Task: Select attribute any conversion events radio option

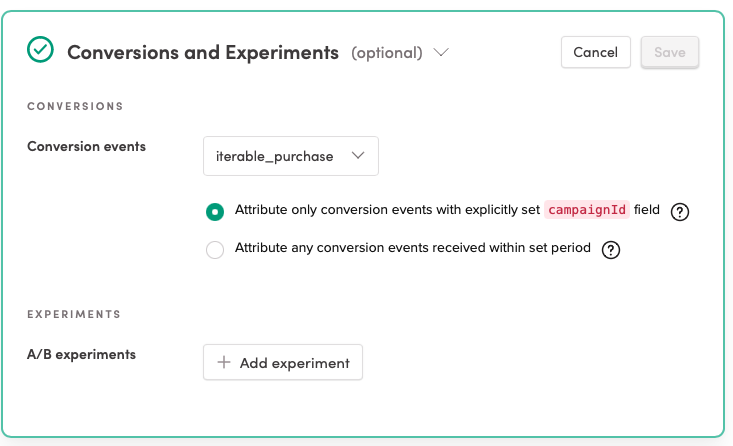Action: tap(215, 250)
